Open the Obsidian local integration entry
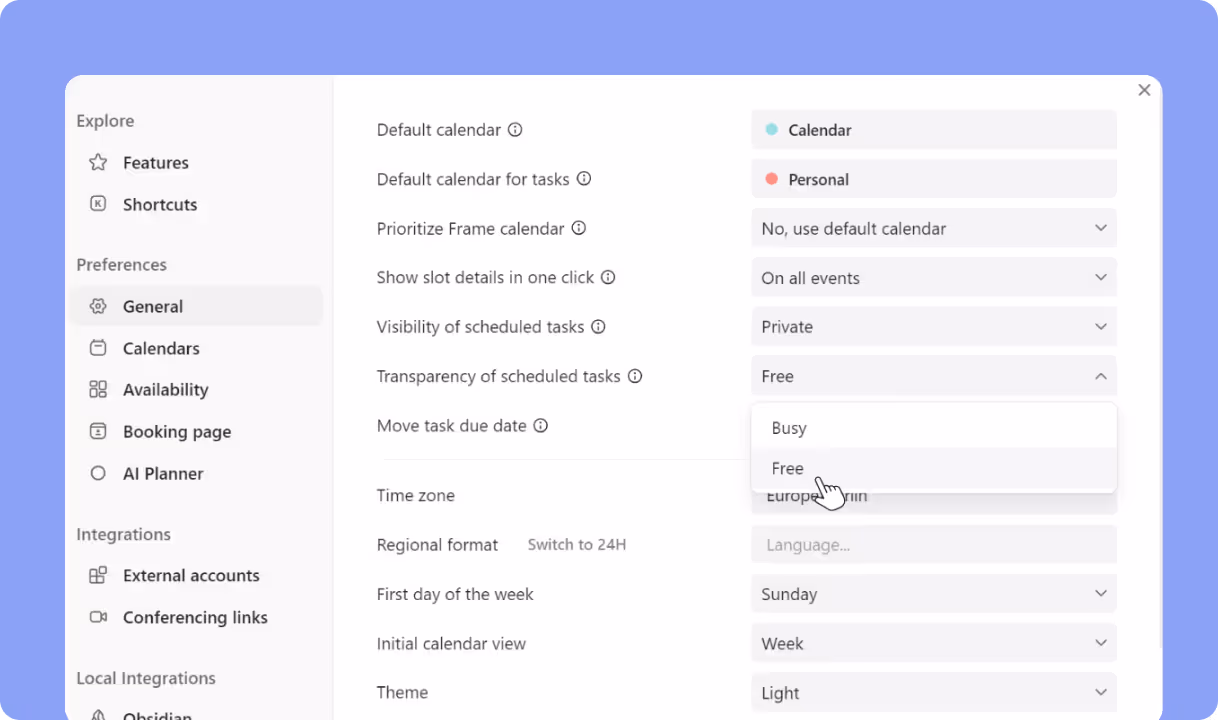1218x720 pixels. pyautogui.click(x=156, y=714)
